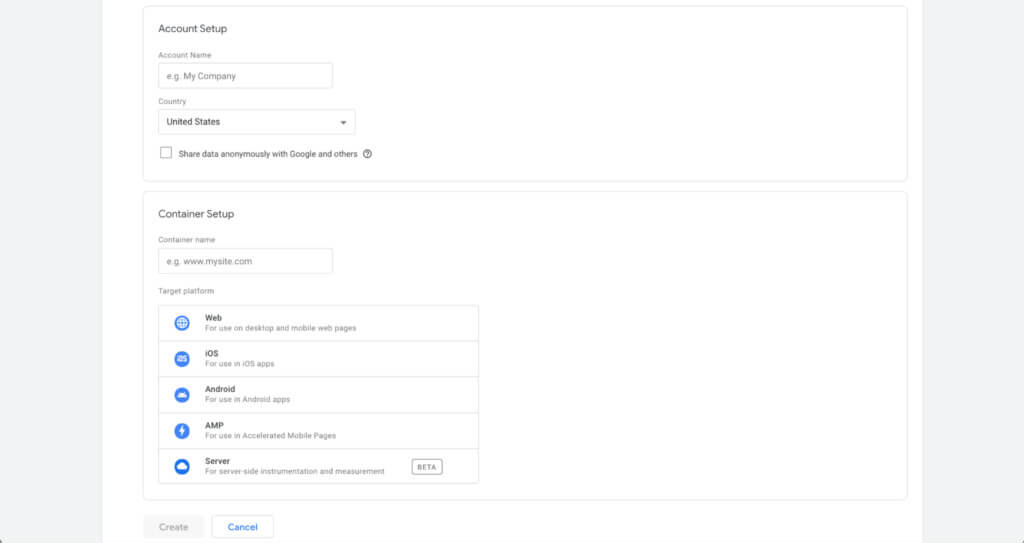Click the BETA badge on Server

(427, 467)
